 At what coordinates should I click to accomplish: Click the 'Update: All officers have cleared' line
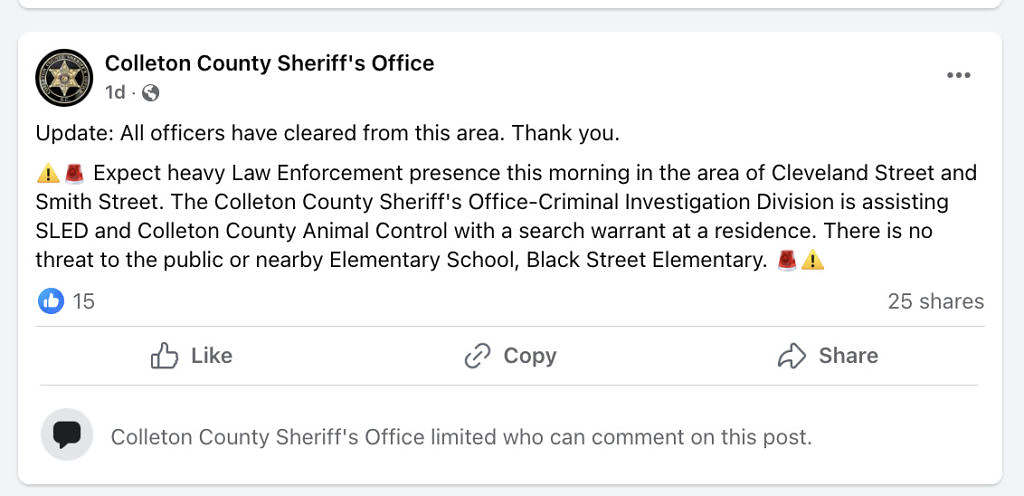tap(328, 133)
